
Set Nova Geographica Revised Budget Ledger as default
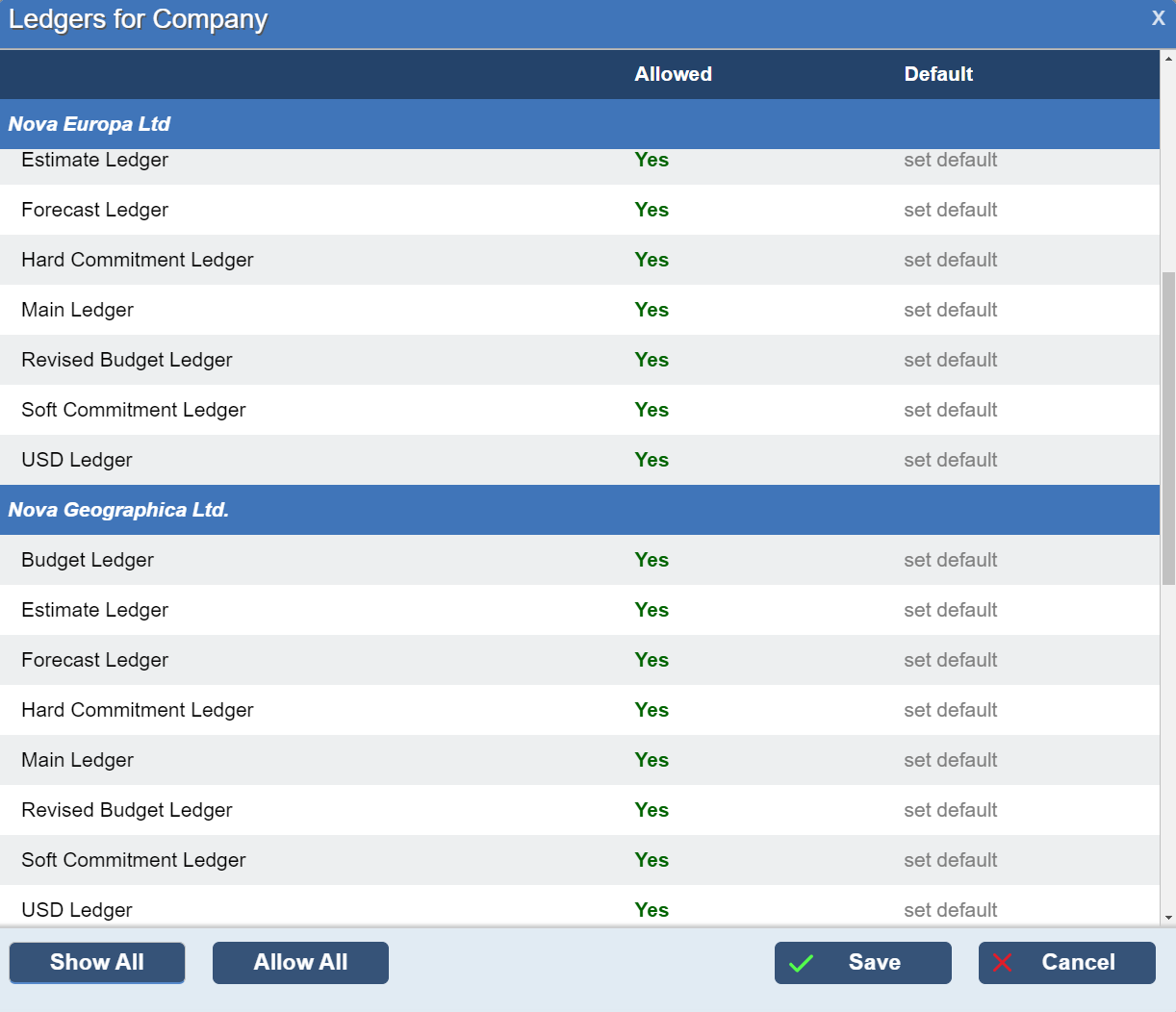pos(950,810)
